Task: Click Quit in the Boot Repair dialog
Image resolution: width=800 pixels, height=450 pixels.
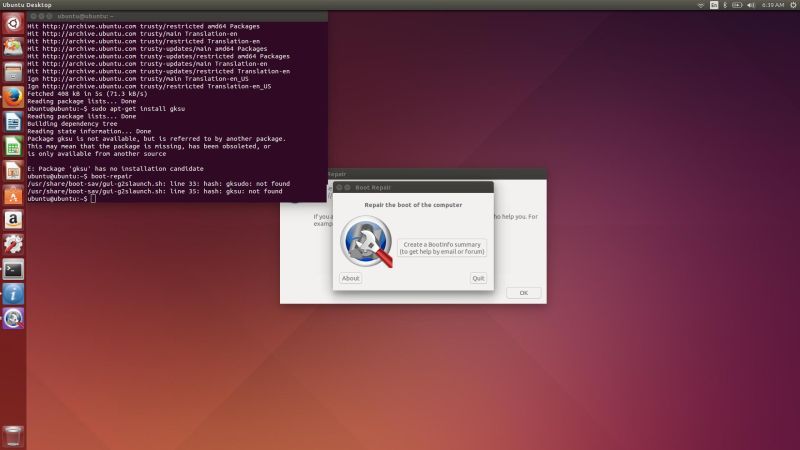Action: 478,278
